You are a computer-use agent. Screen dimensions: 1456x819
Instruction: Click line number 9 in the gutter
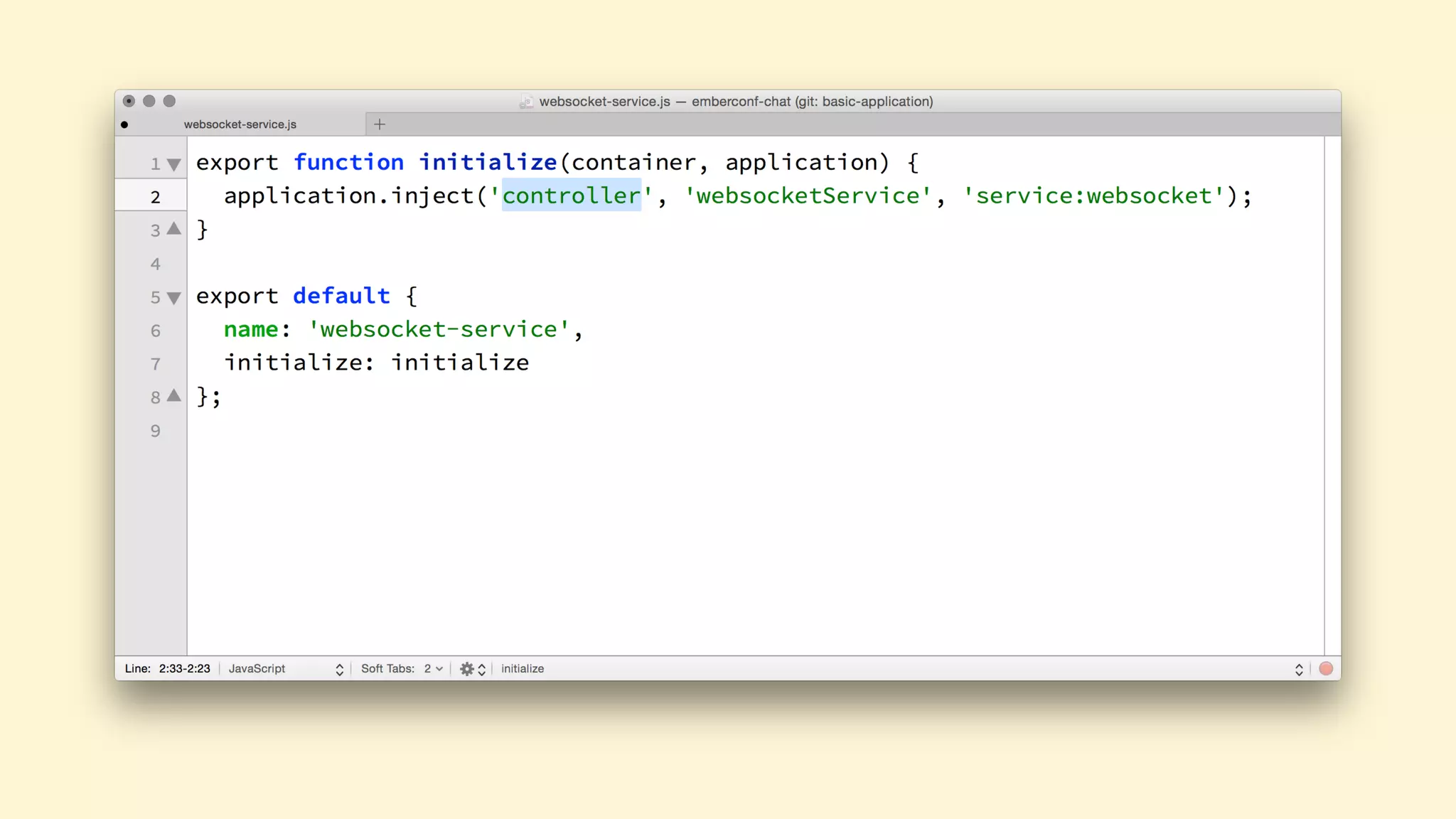tap(155, 431)
